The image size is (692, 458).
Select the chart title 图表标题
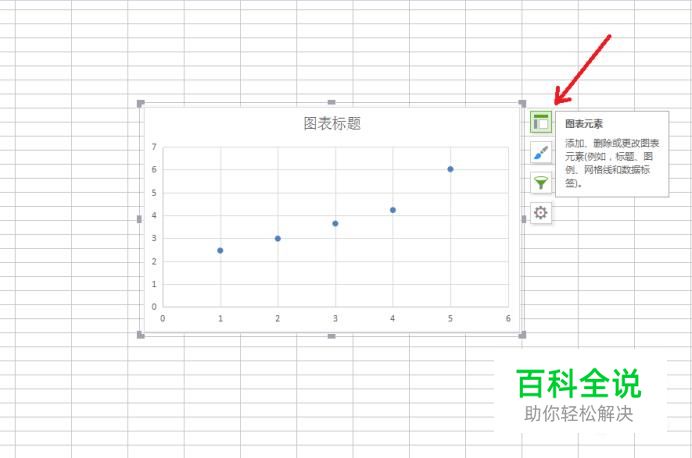[332, 124]
